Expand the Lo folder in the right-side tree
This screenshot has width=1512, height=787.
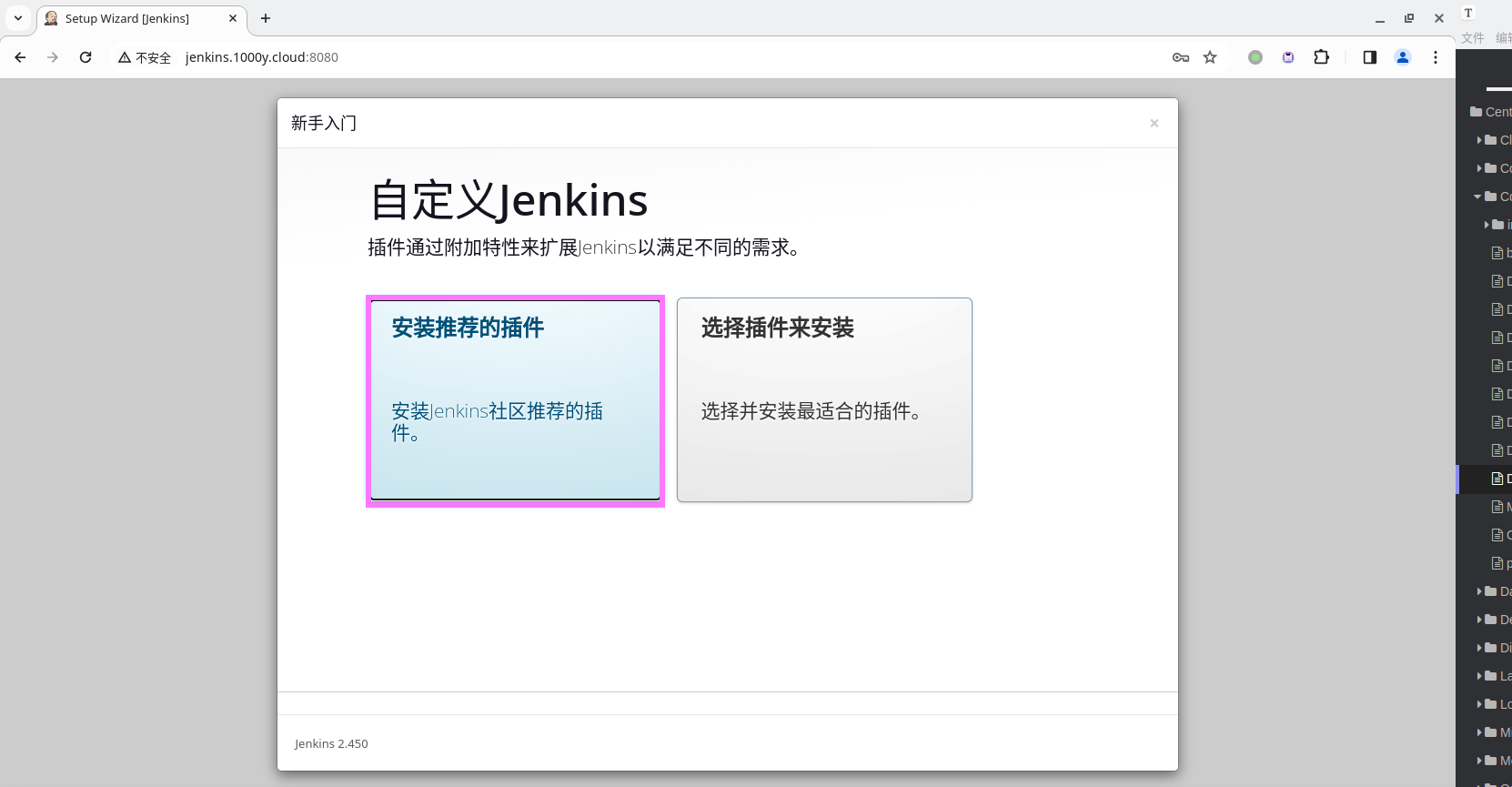1480,704
